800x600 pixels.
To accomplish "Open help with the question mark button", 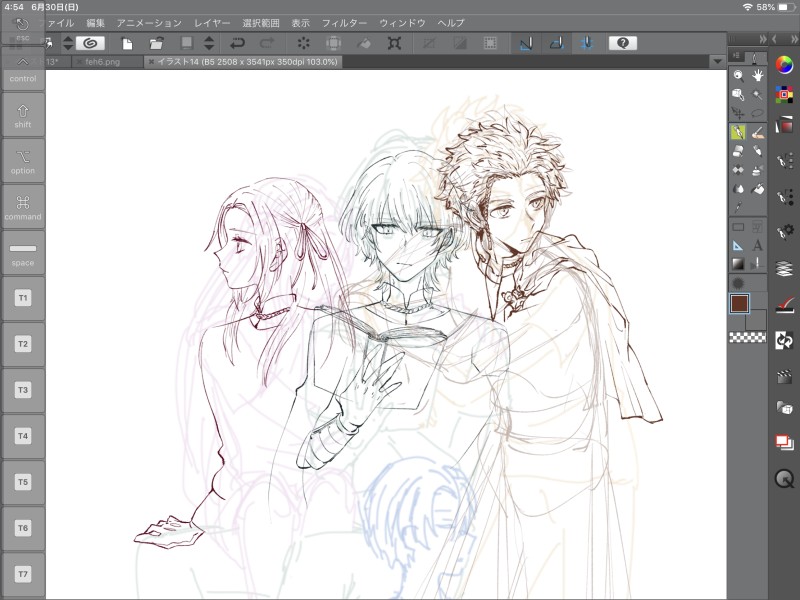I will pyautogui.click(x=622, y=43).
